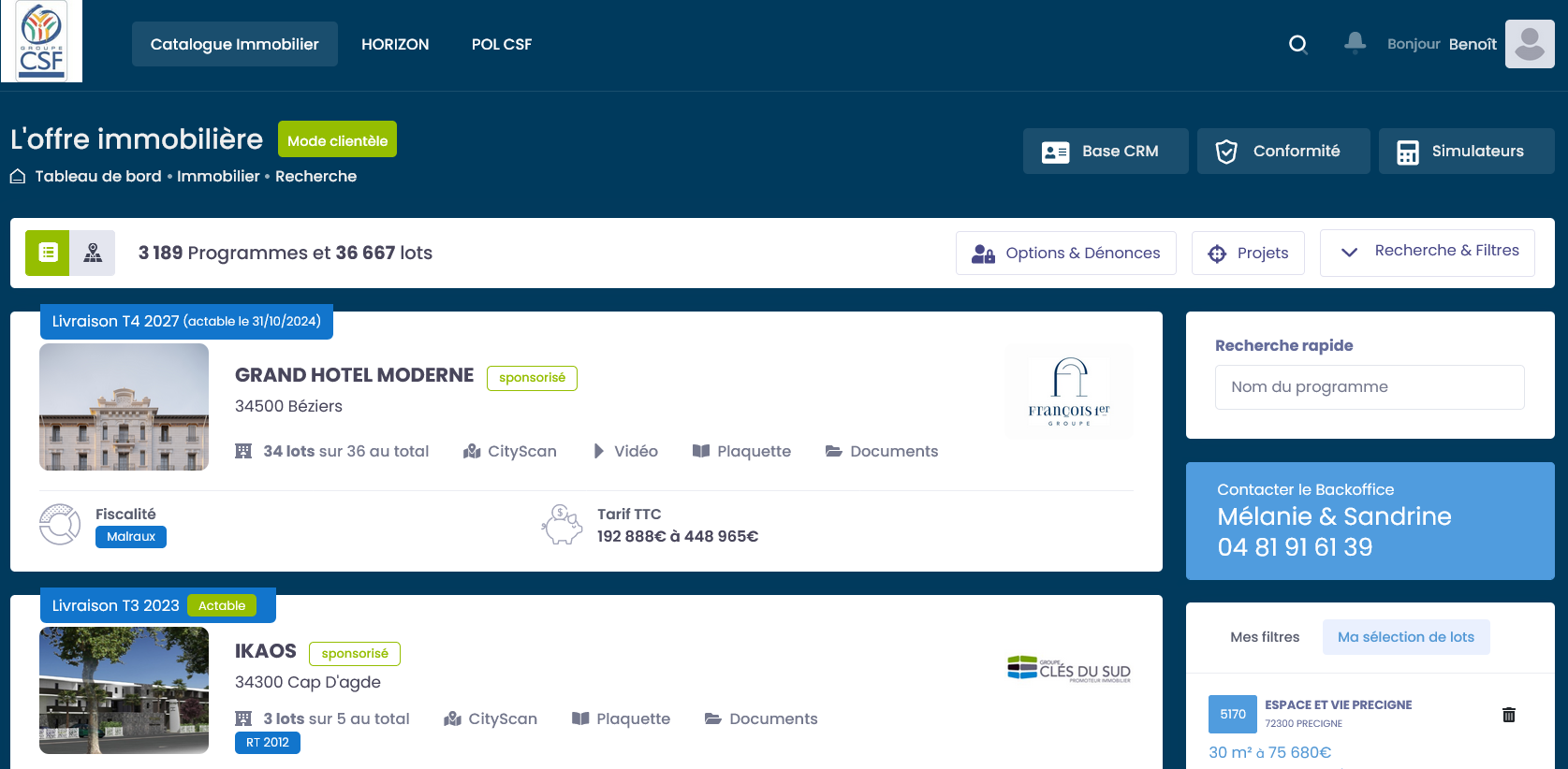The image size is (1568, 769).
Task: Switch to map view of programmes
Action: [93, 253]
